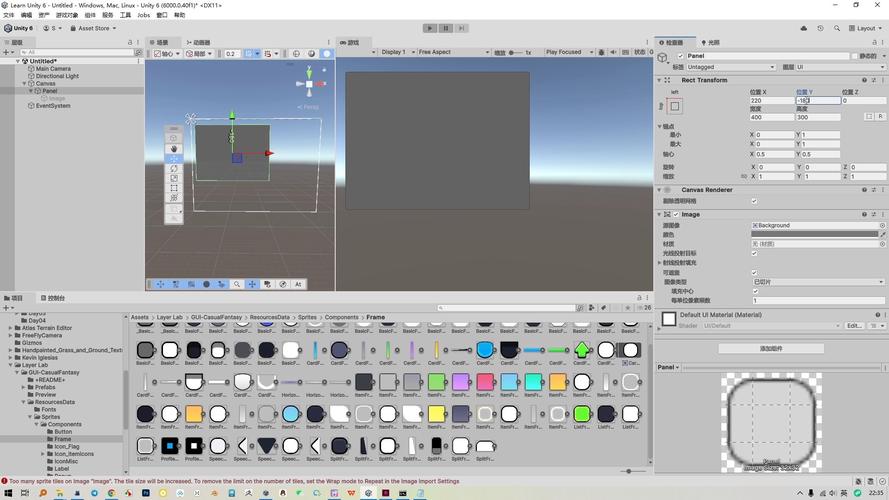Open the first menu bar item (文件)

coord(9,15)
